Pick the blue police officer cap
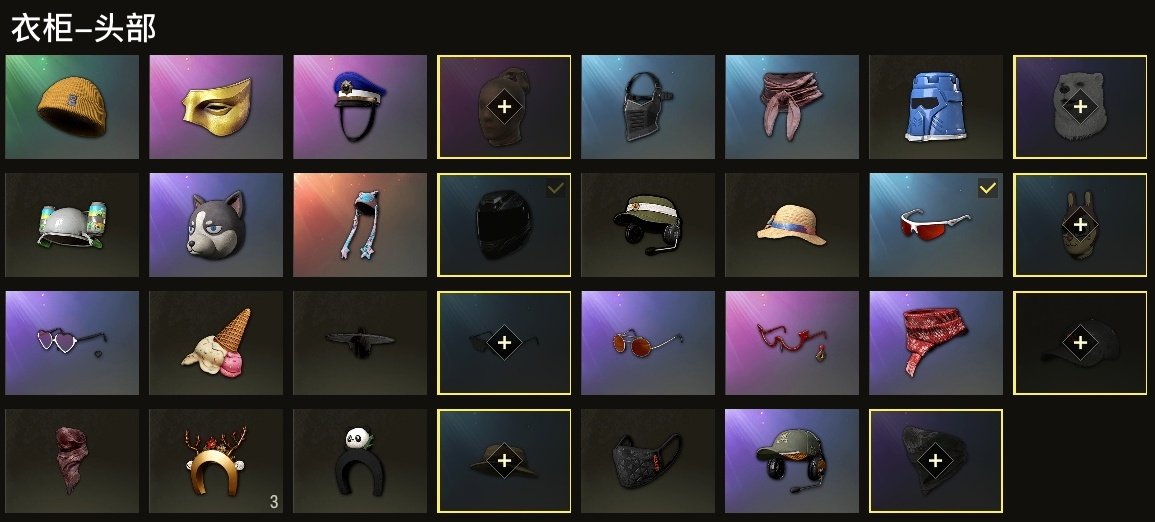This screenshot has width=1155, height=522. pyautogui.click(x=360, y=107)
